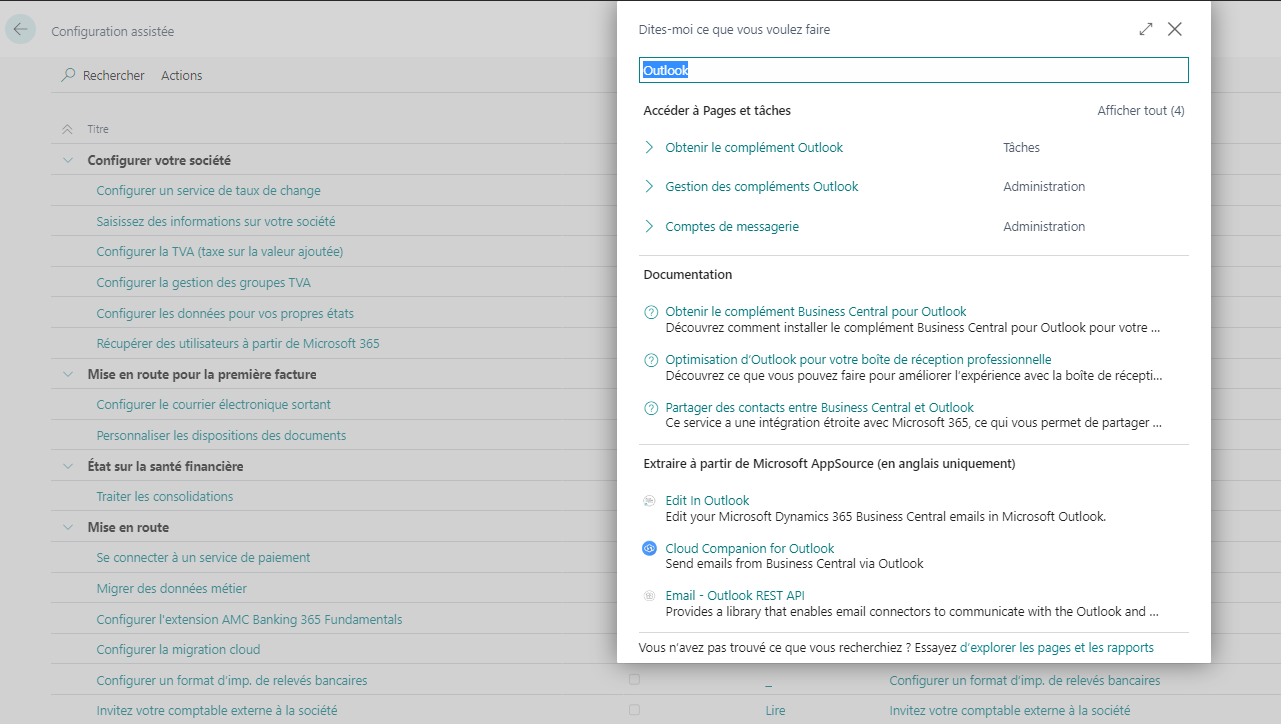Open "Récupérer des utilisateurs à partir de Microsoft 365"
This screenshot has height=724, width=1281.
[x=238, y=343]
